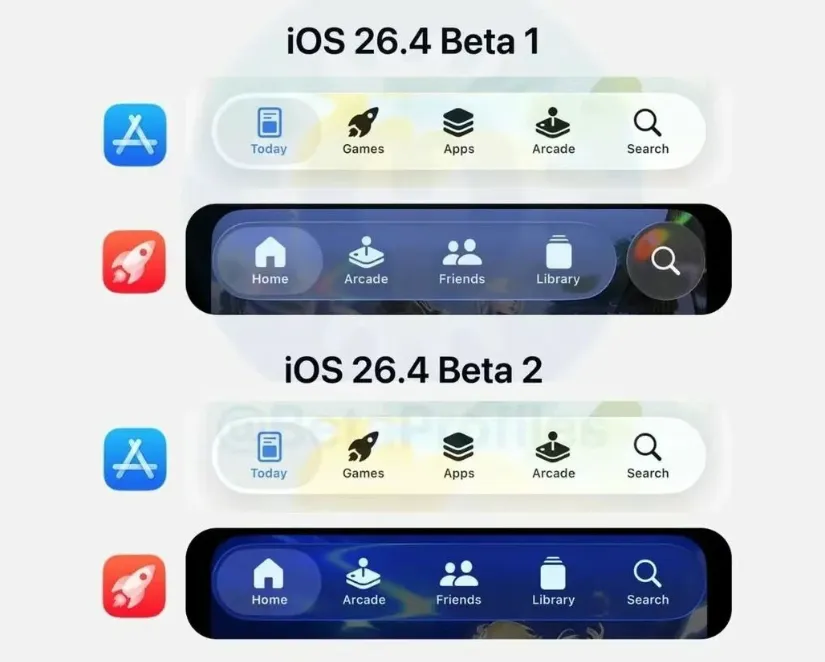Open the Today tab in Beta 1 App Store bar
The image size is (825, 662).
pyautogui.click(x=269, y=132)
